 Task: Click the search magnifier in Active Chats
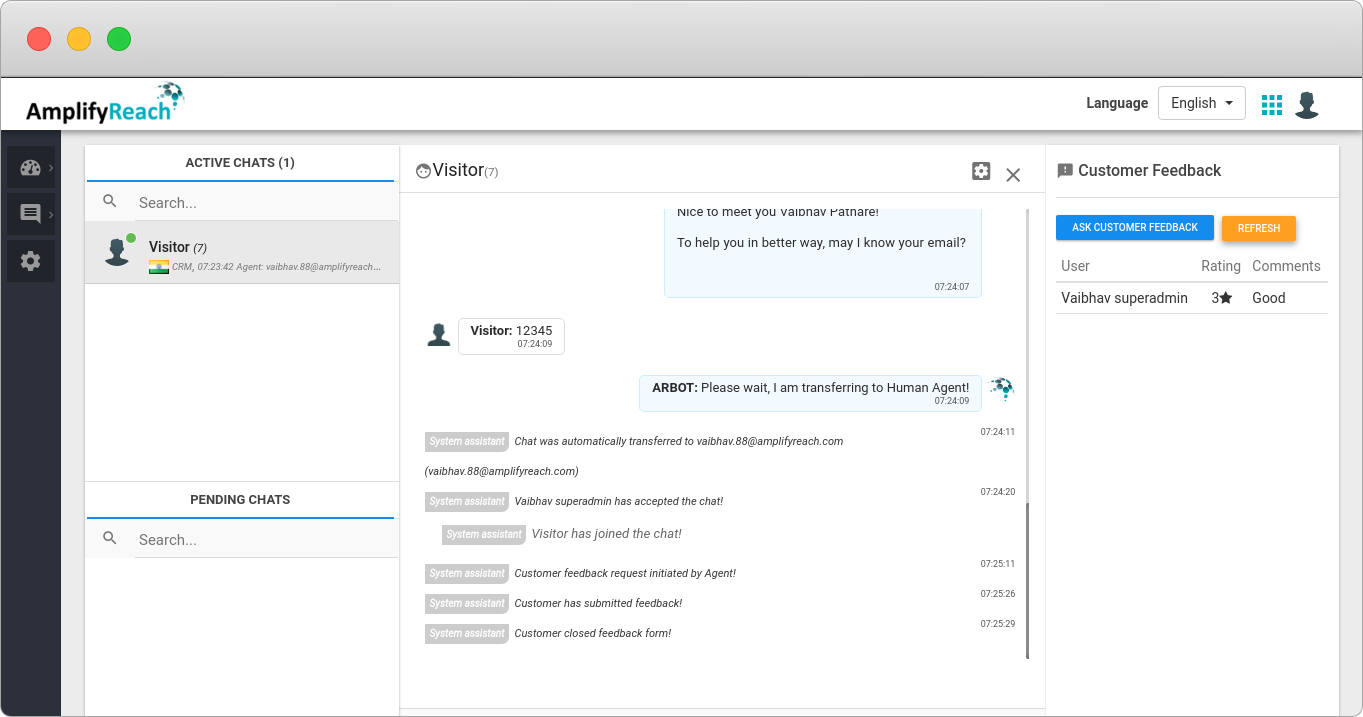[110, 200]
